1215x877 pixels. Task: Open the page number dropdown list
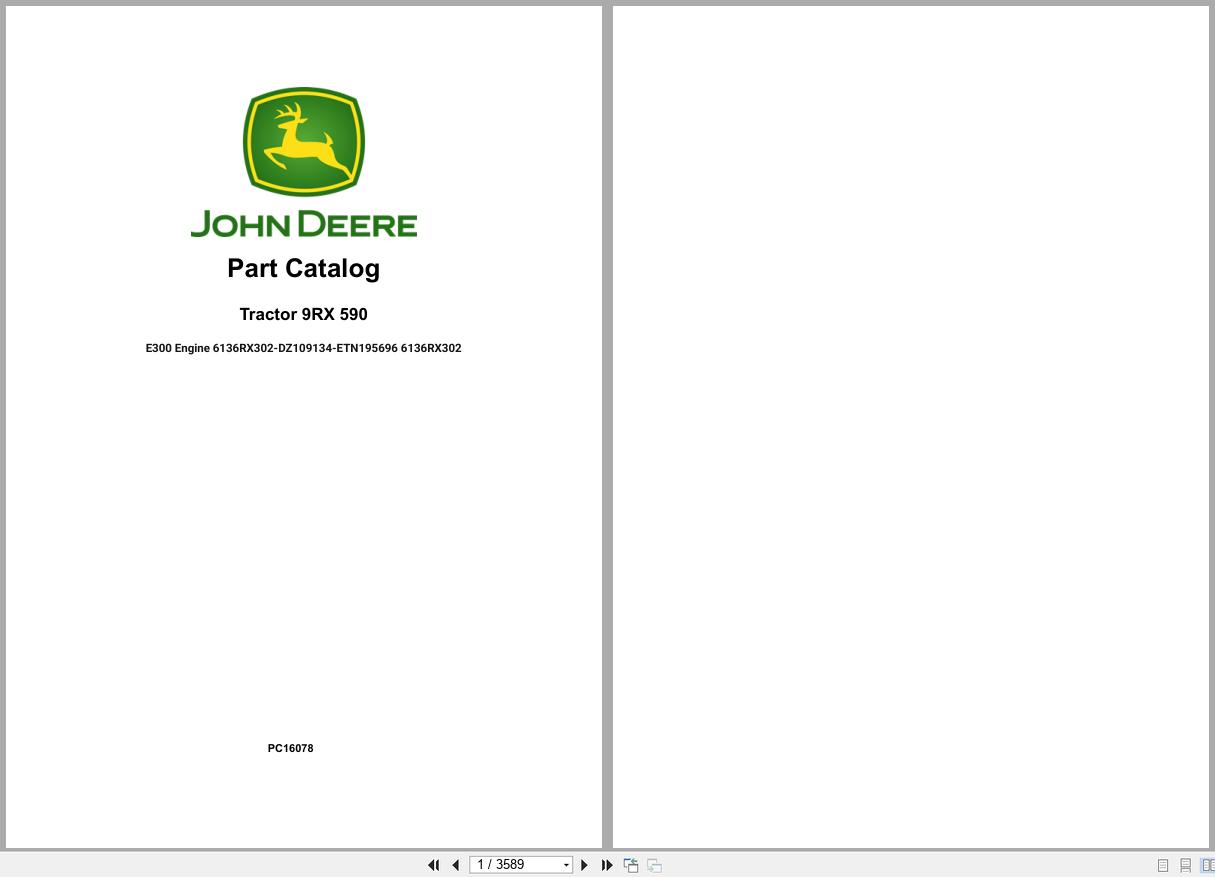566,865
